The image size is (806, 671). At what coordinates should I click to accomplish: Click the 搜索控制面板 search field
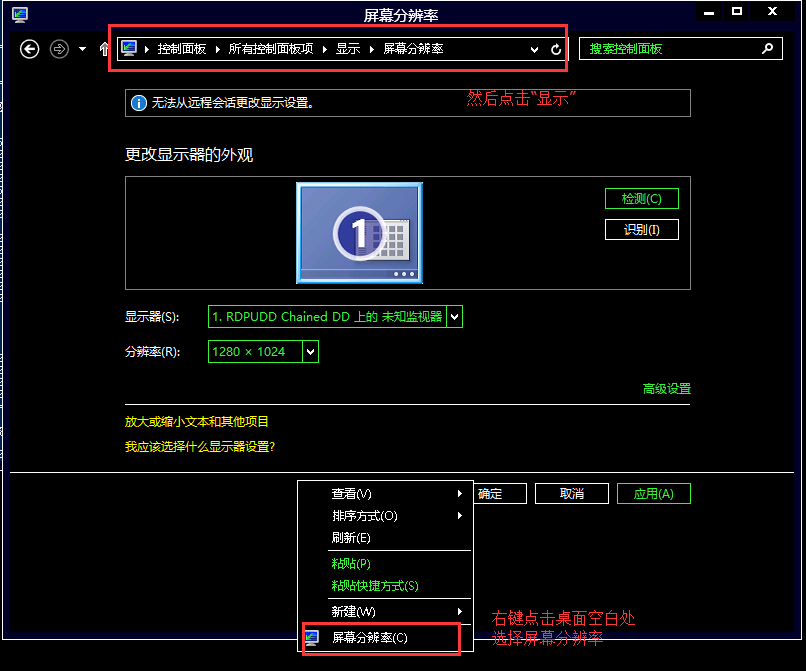670,48
